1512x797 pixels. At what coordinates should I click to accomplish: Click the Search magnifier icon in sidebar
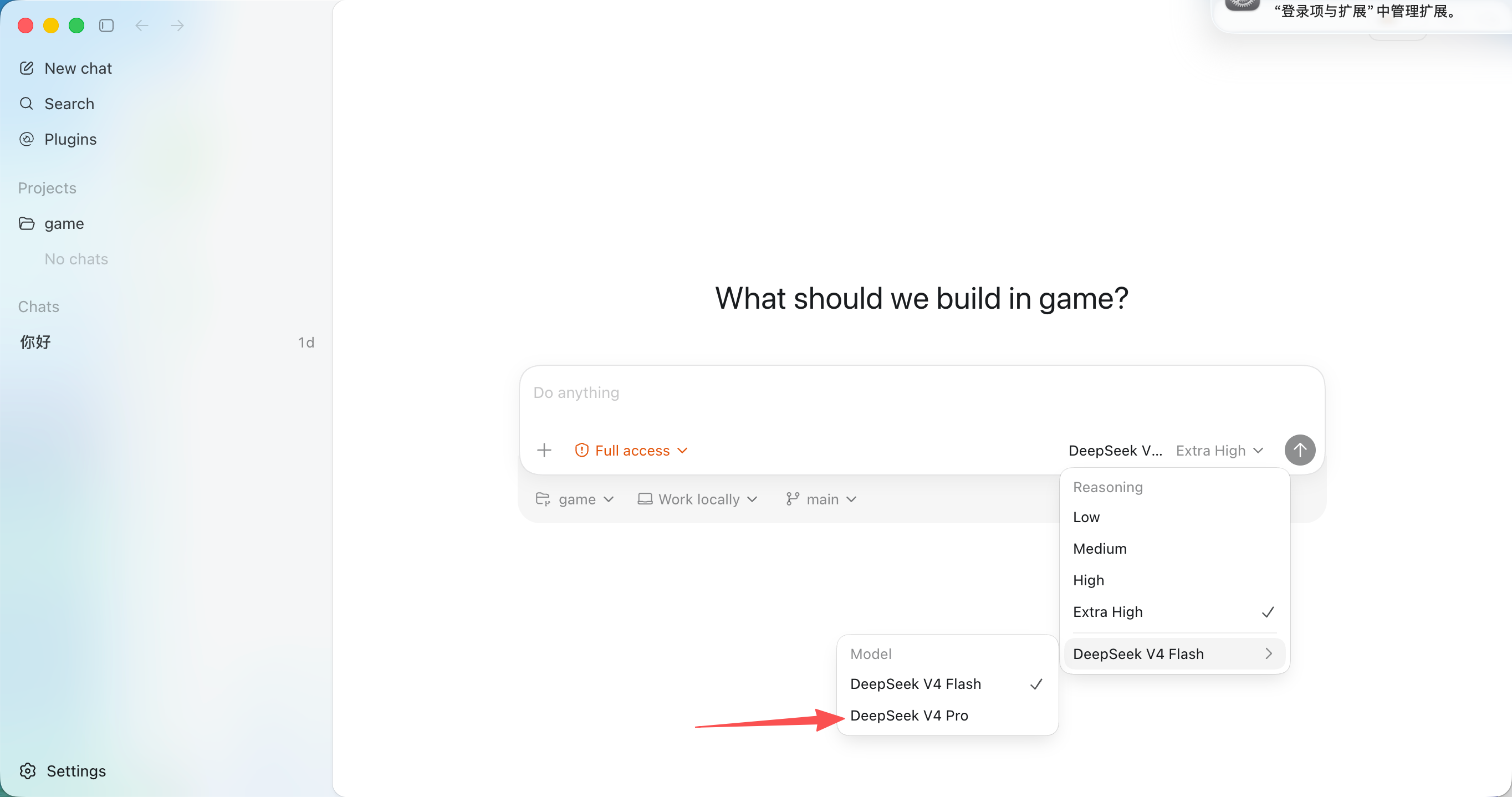tap(27, 103)
